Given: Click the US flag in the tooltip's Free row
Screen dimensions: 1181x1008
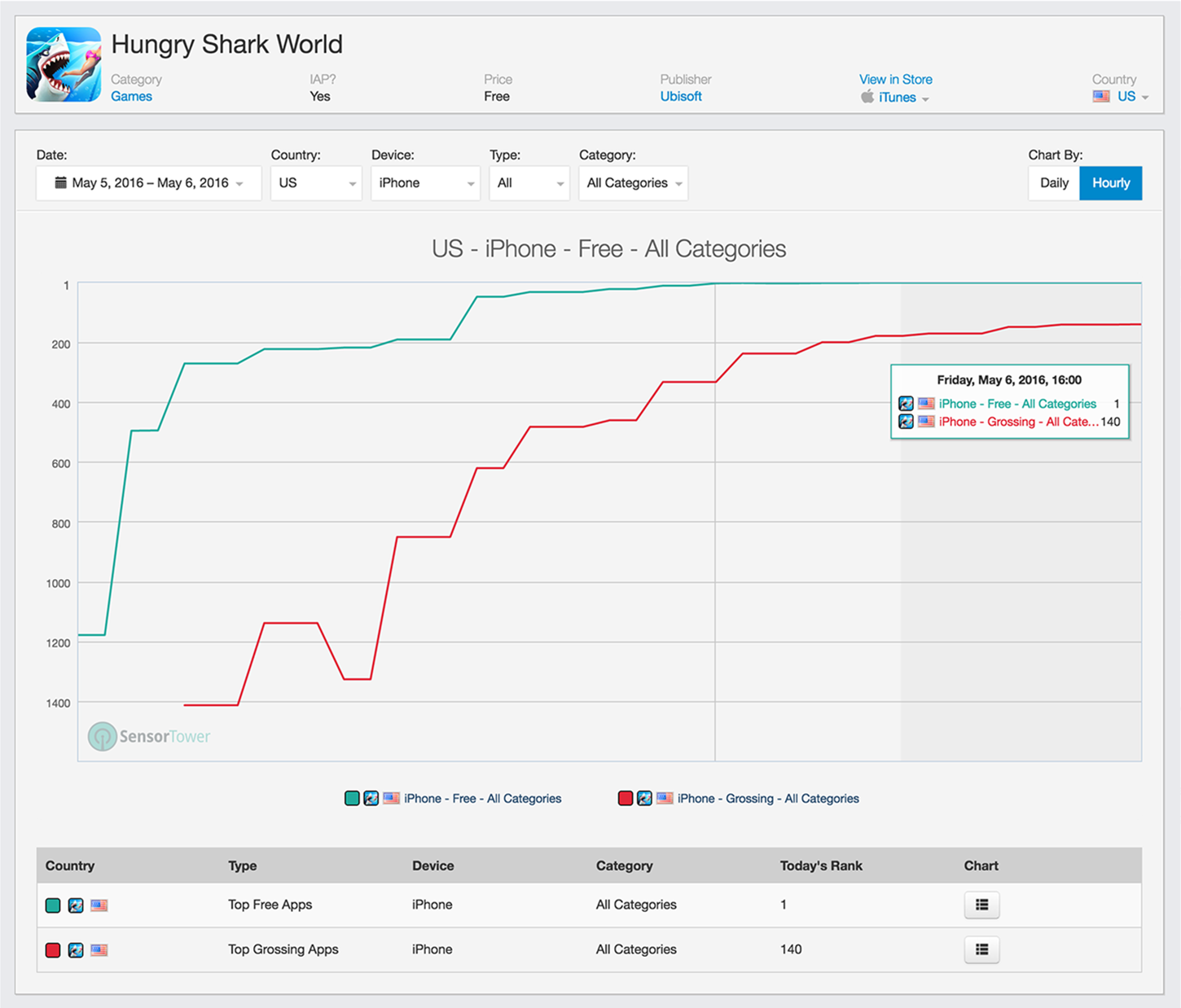Looking at the screenshot, I should pyautogui.click(x=926, y=403).
